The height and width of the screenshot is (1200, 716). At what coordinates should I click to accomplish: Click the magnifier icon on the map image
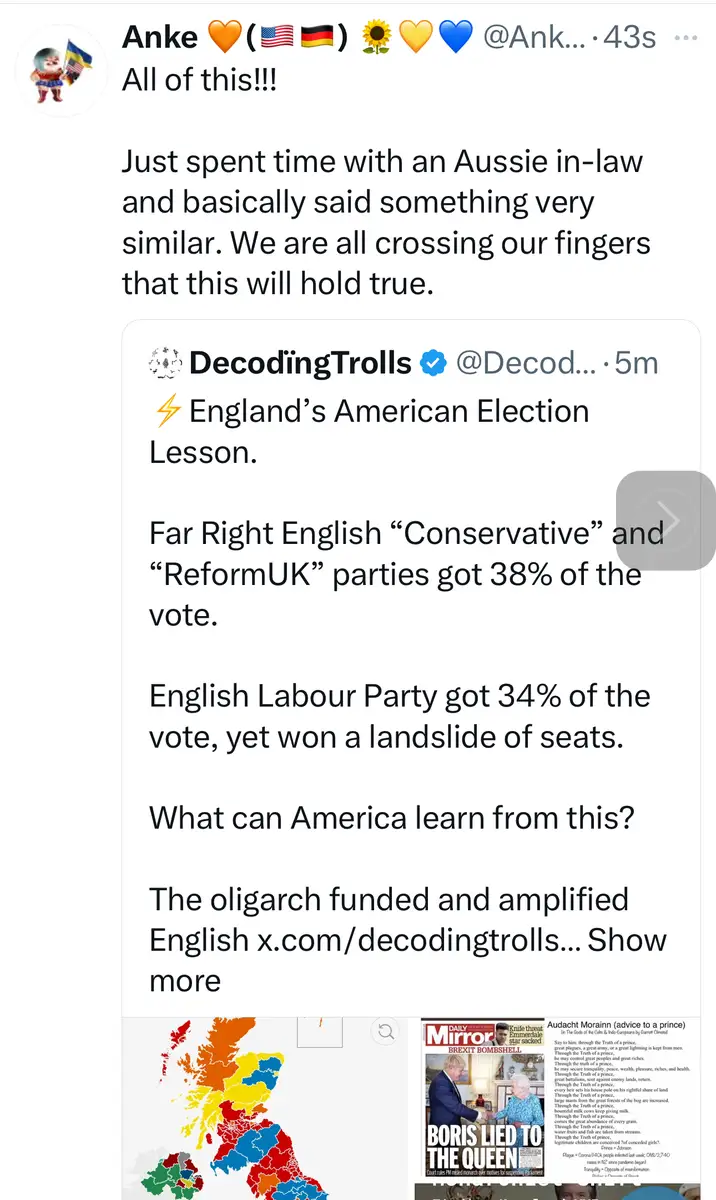pos(384,1032)
